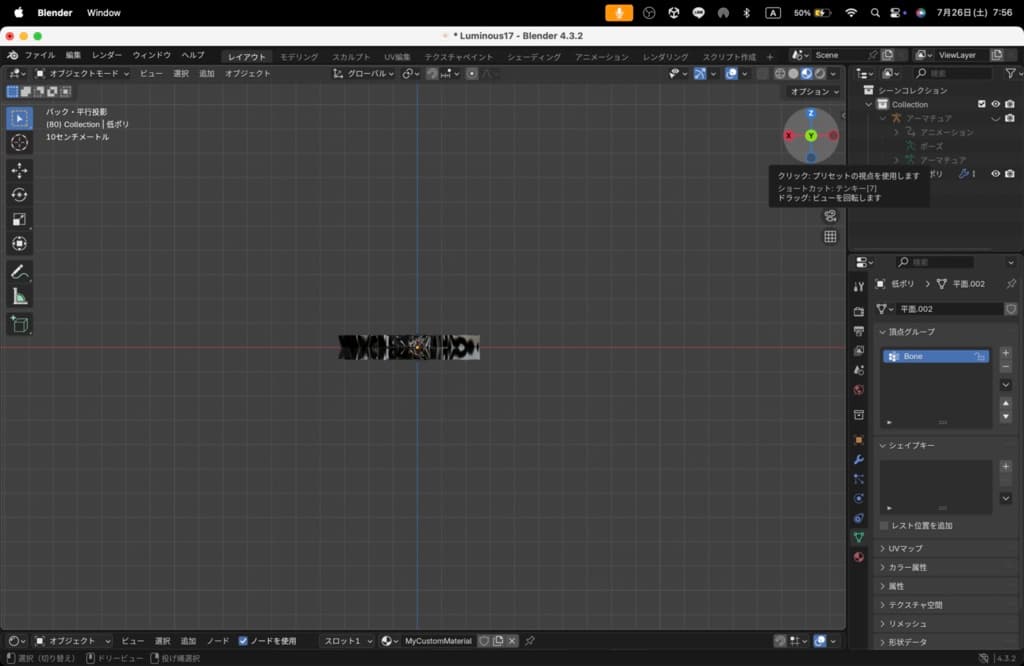Choose the Annotate pencil tool

coord(20,272)
